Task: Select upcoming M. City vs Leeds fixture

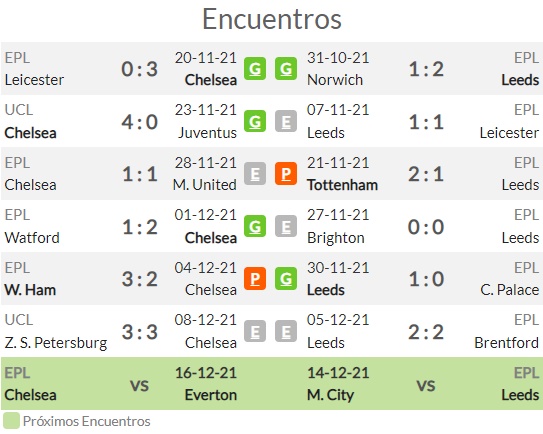Action: coord(423,384)
